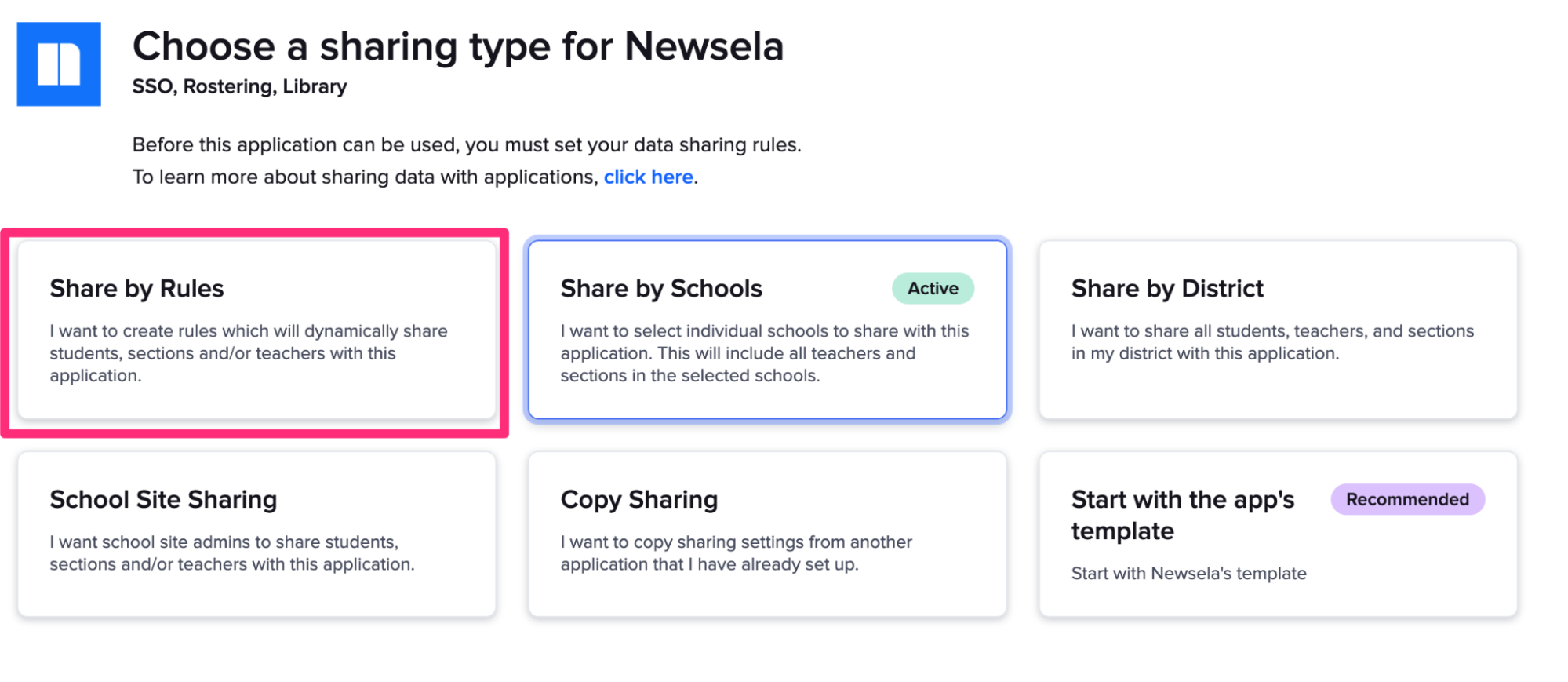Click the Recommended badge on template card
The height and width of the screenshot is (682, 1568).
(x=1407, y=499)
